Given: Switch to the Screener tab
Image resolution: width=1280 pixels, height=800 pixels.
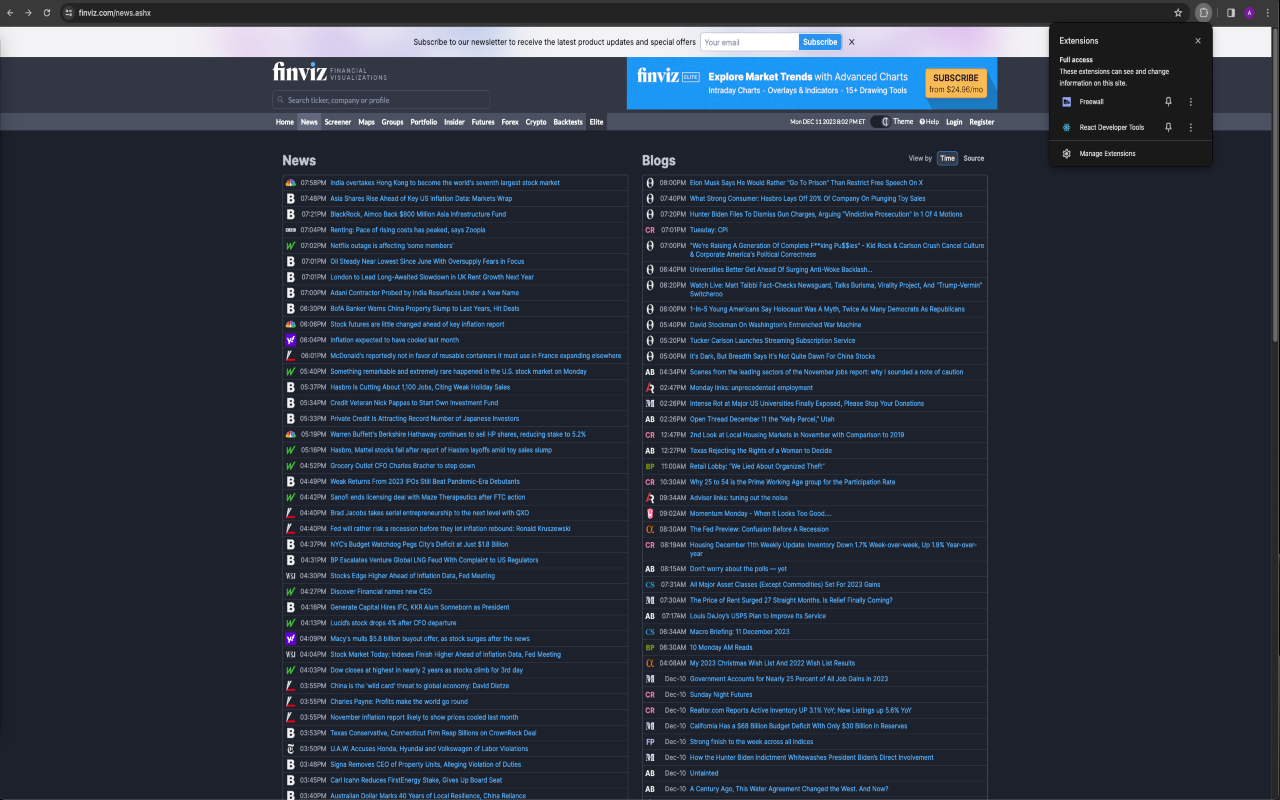Looking at the screenshot, I should point(337,121).
